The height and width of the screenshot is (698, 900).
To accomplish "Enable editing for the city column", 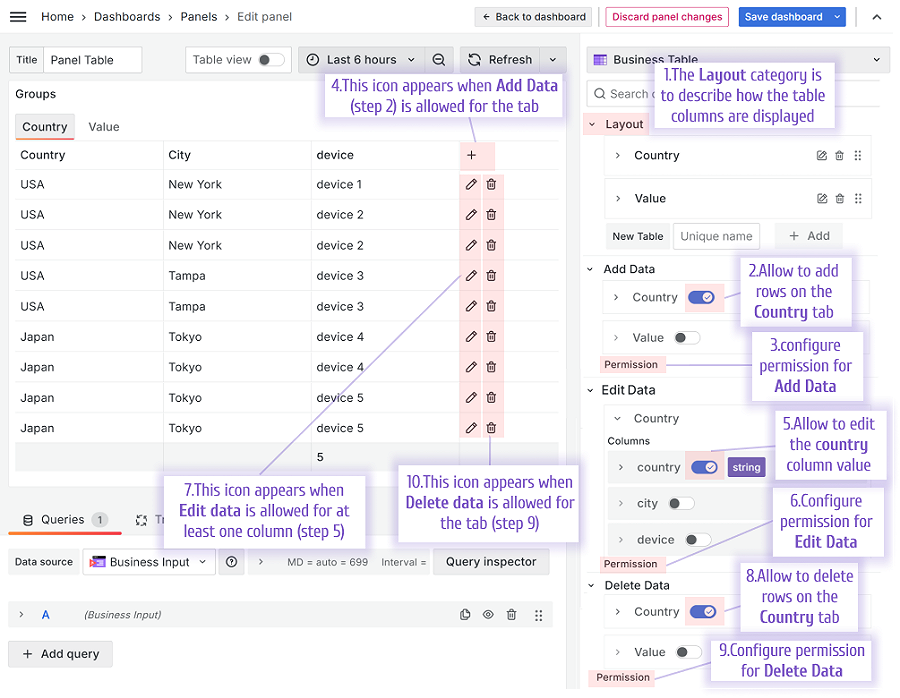I will [681, 503].
